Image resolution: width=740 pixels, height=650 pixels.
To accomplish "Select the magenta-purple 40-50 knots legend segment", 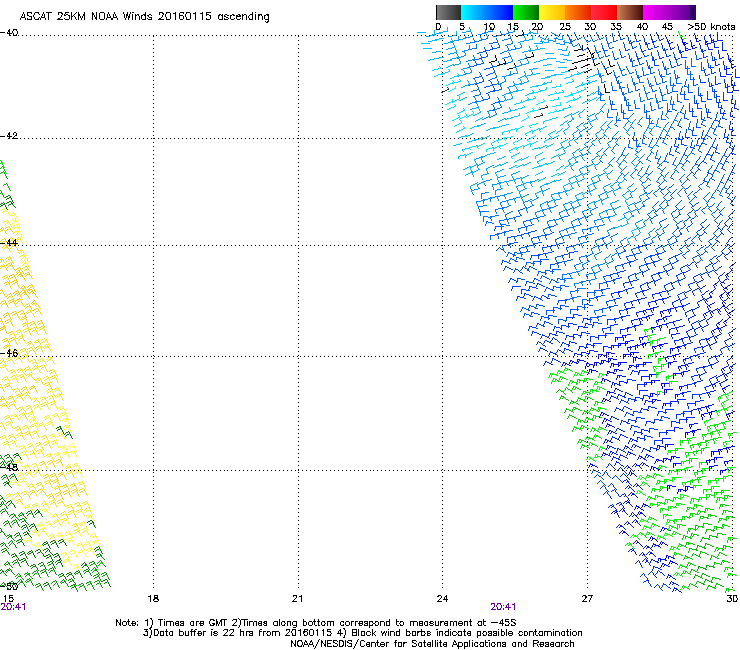I will tap(669, 12).
